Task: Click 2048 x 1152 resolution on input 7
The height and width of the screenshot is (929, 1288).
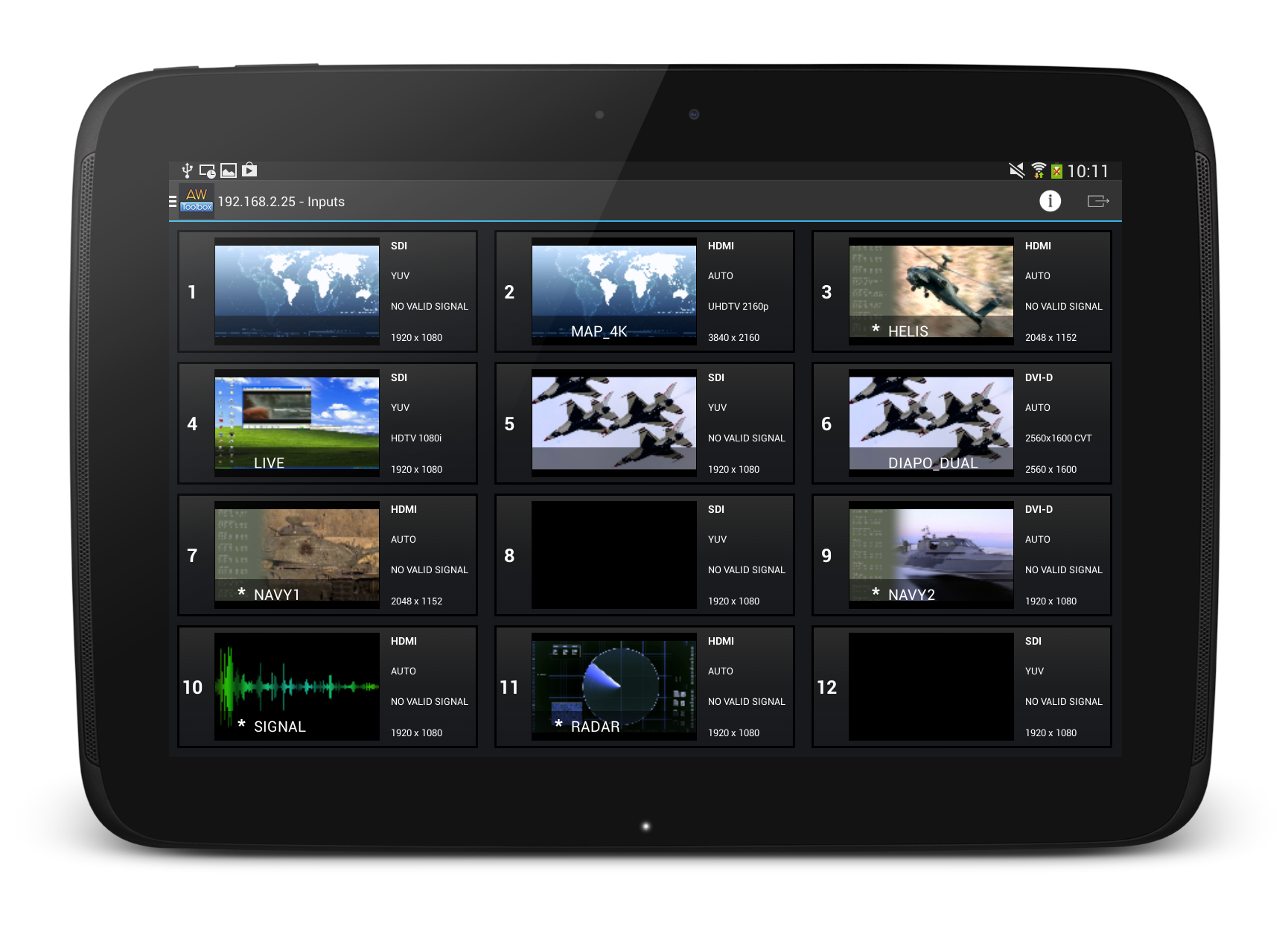Action: [x=416, y=601]
